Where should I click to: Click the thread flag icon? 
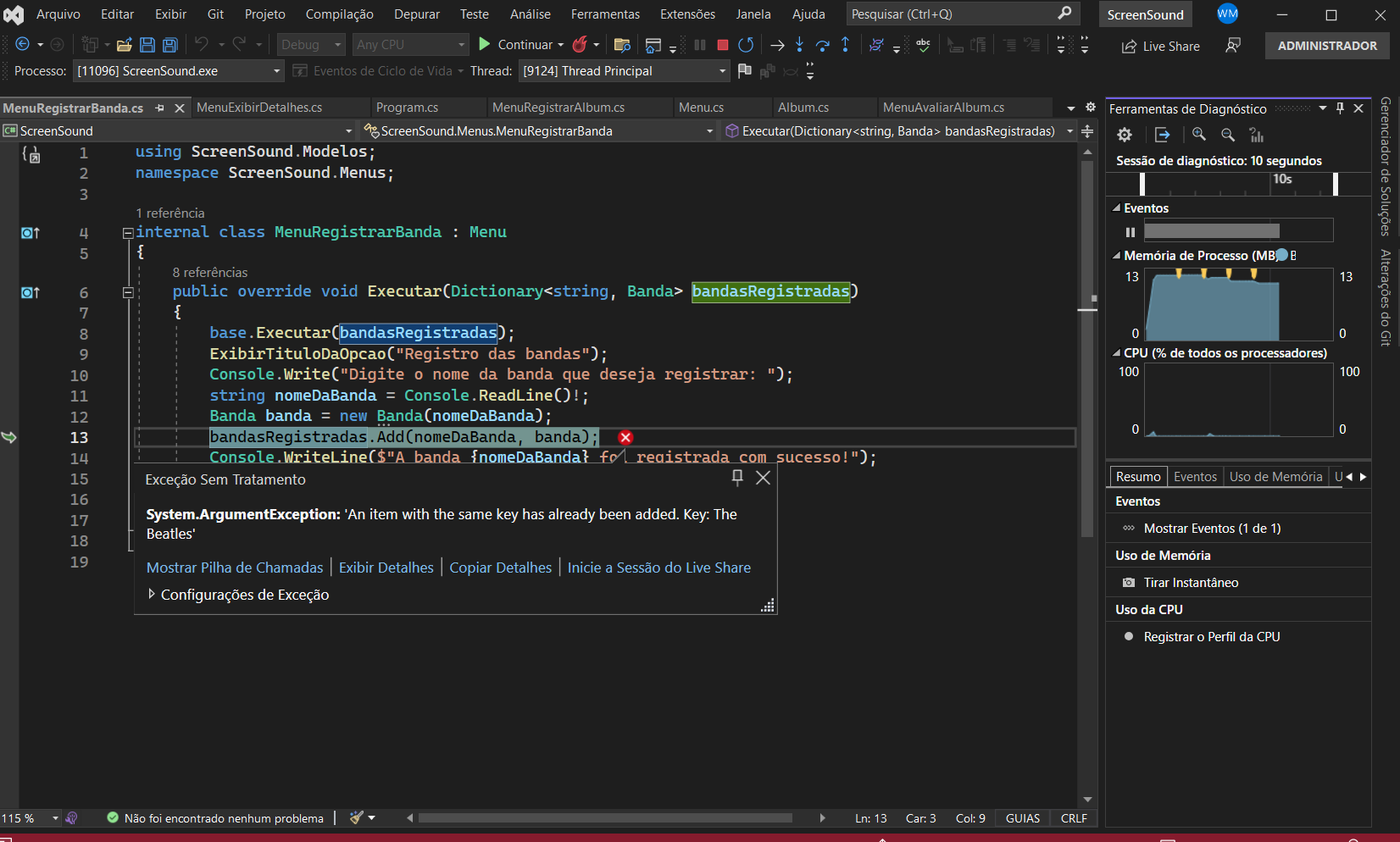pyautogui.click(x=745, y=71)
